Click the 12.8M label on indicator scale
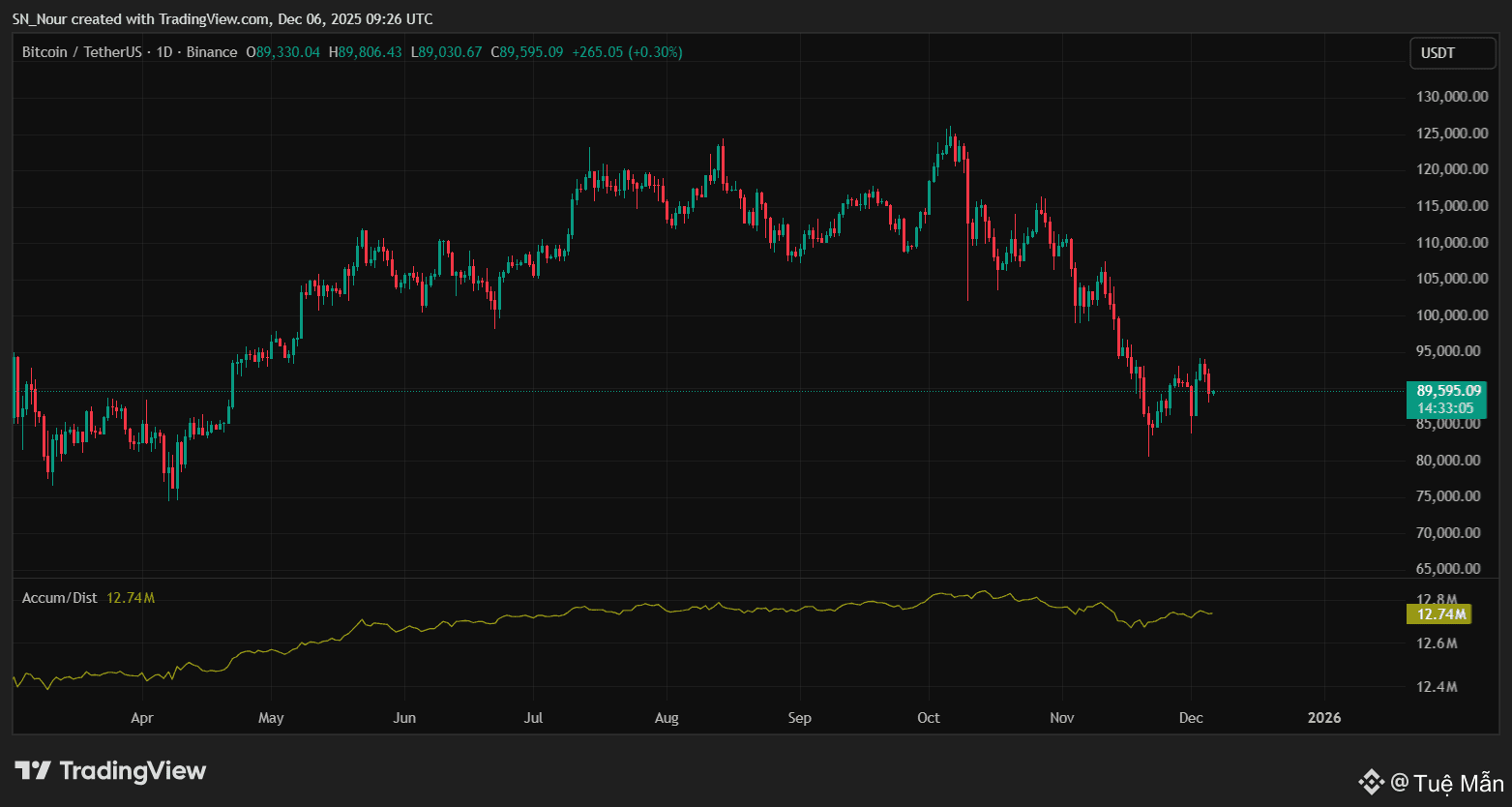This screenshot has width=1512, height=807. coord(1437,600)
